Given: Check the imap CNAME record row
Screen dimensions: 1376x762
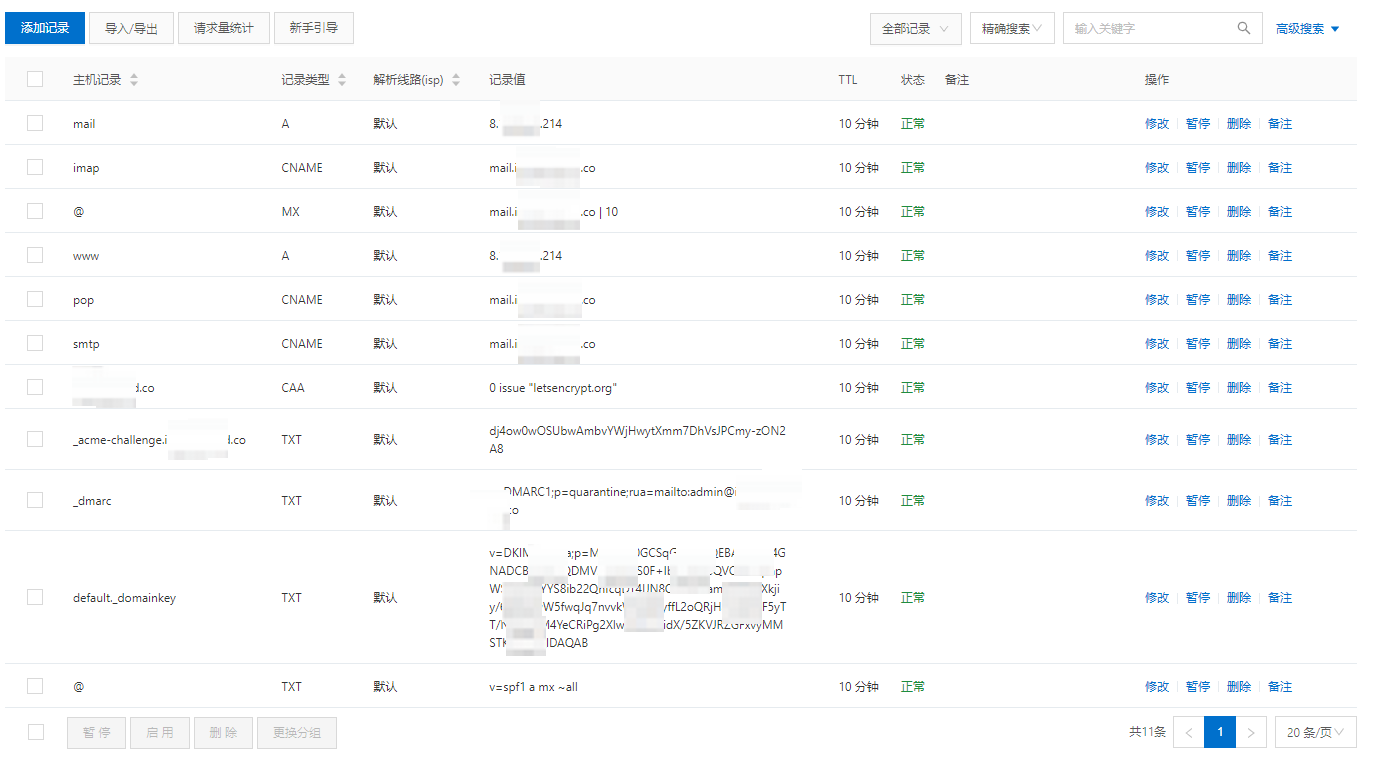Looking at the screenshot, I should pos(35,167).
